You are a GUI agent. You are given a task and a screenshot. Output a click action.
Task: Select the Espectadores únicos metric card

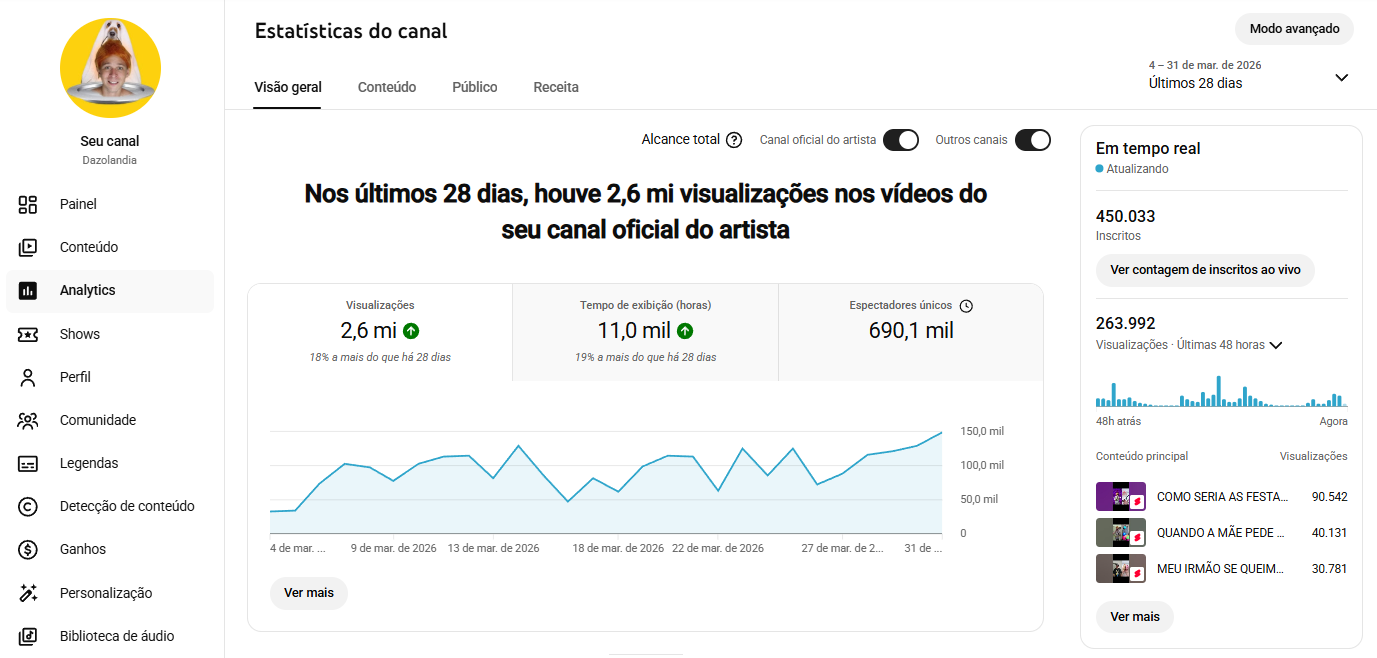click(911, 332)
